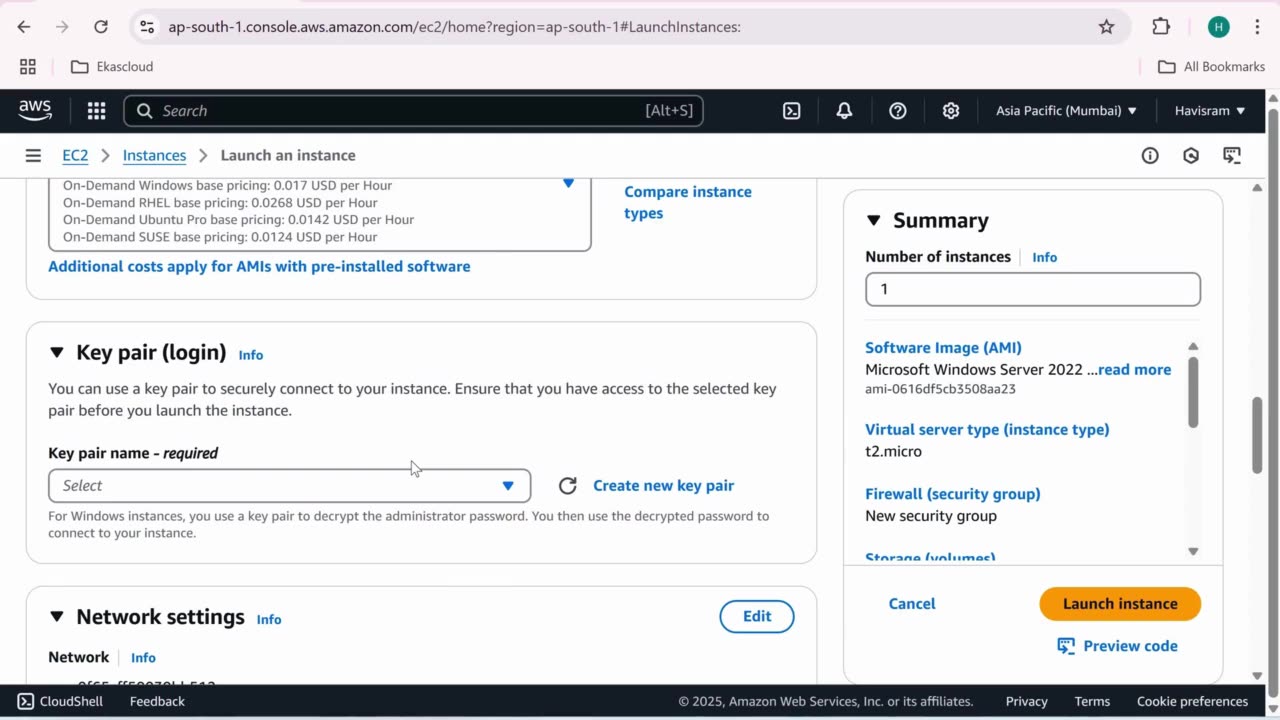This screenshot has height=720, width=1280.
Task: Navigate to EC2 breadcrumb
Action: (75, 155)
